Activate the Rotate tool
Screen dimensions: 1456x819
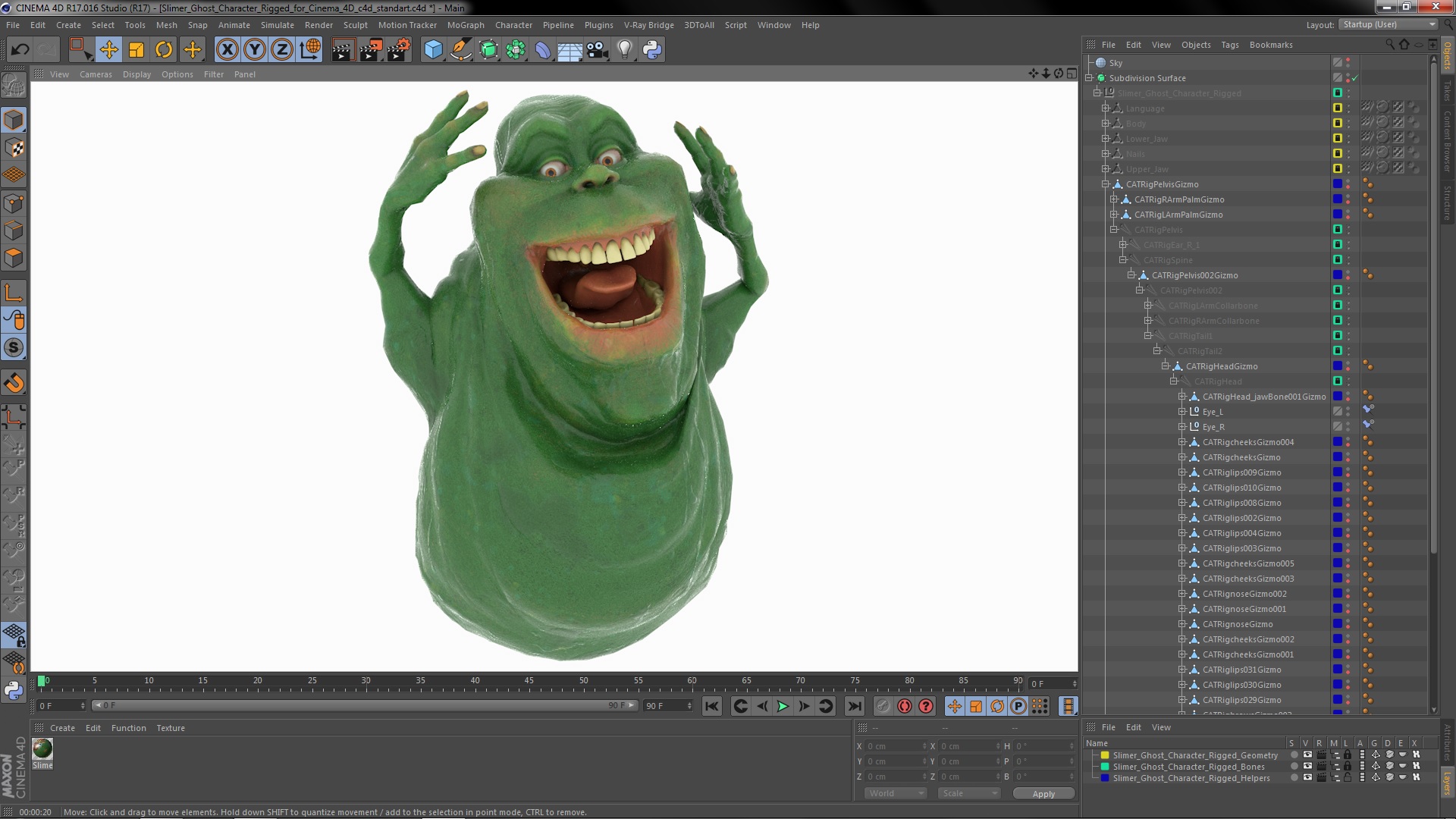[164, 50]
